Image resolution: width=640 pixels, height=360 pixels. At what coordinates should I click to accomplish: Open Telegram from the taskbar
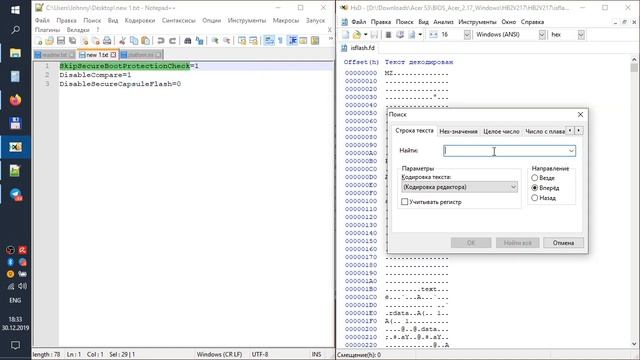pyautogui.click(x=15, y=195)
